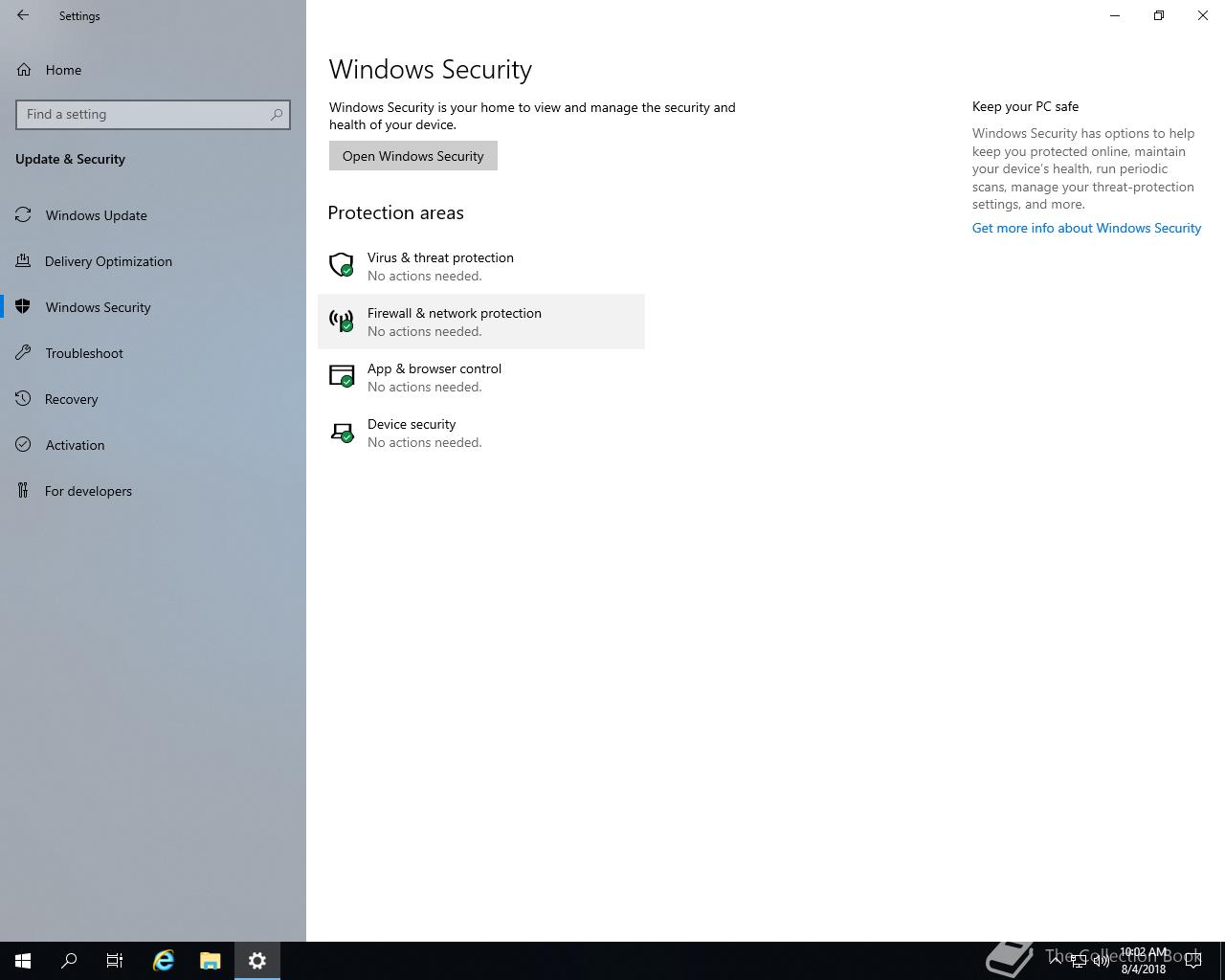Open Get more info about Windows Security link
This screenshot has height=980, width=1225.
click(1086, 228)
